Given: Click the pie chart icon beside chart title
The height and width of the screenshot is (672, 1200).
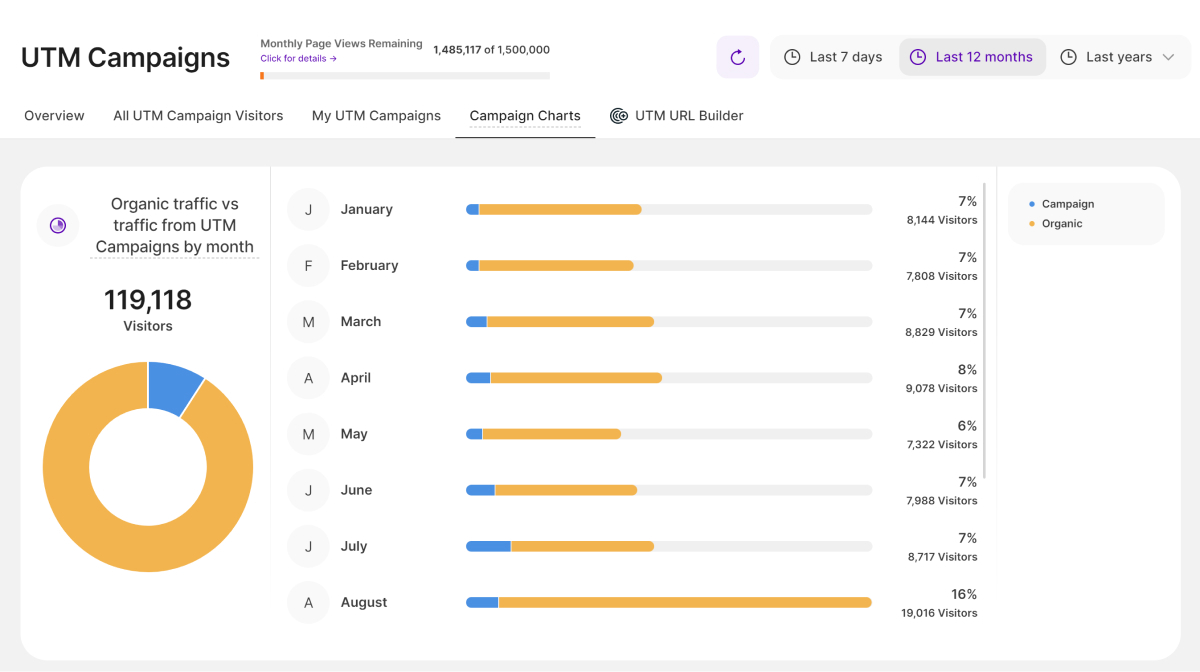Looking at the screenshot, I should pos(58,225).
